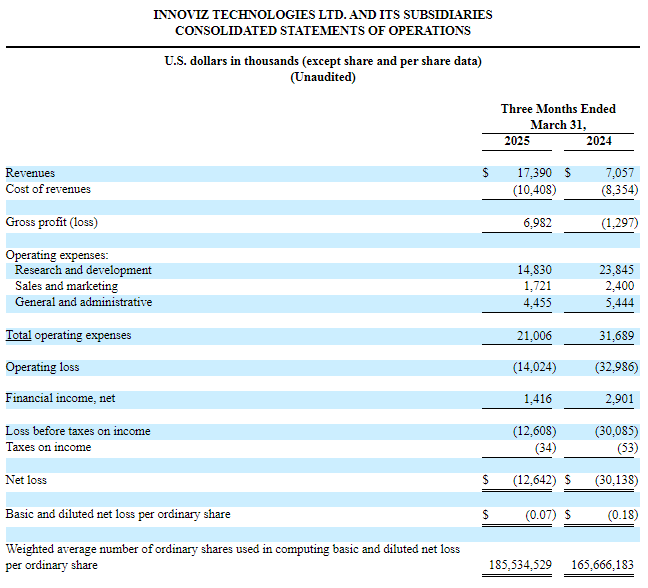Click the 2024 revenues value 7,057
The image size is (648, 588).
617,173
